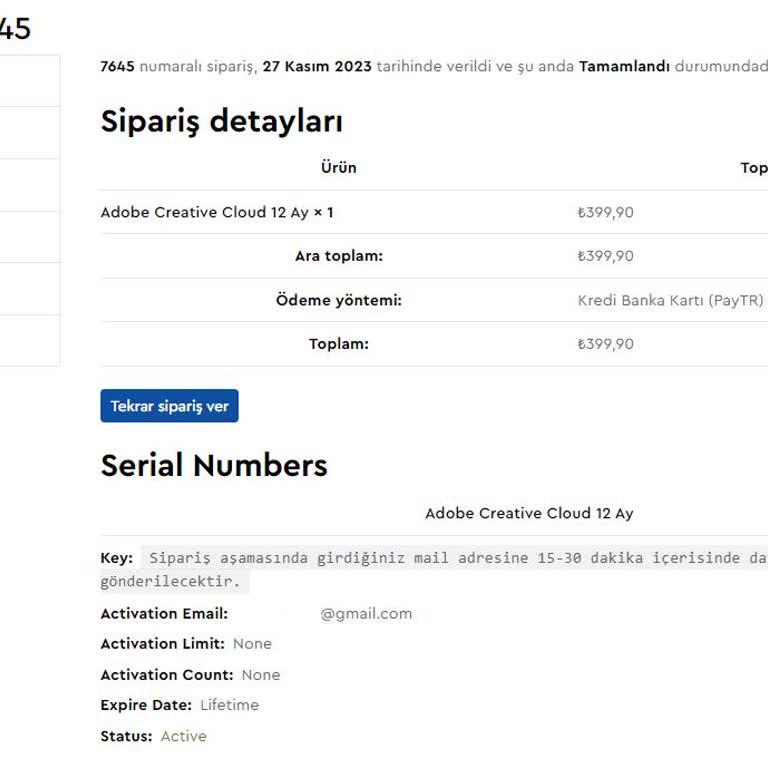
Task: Click the 'Status:' label
Action: 126,736
